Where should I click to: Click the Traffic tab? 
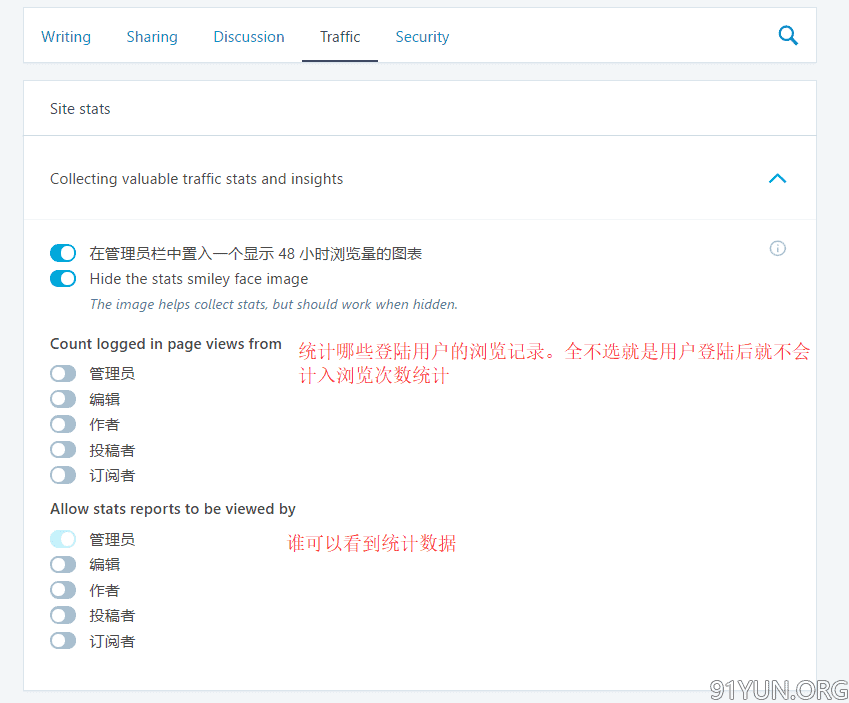coord(340,37)
